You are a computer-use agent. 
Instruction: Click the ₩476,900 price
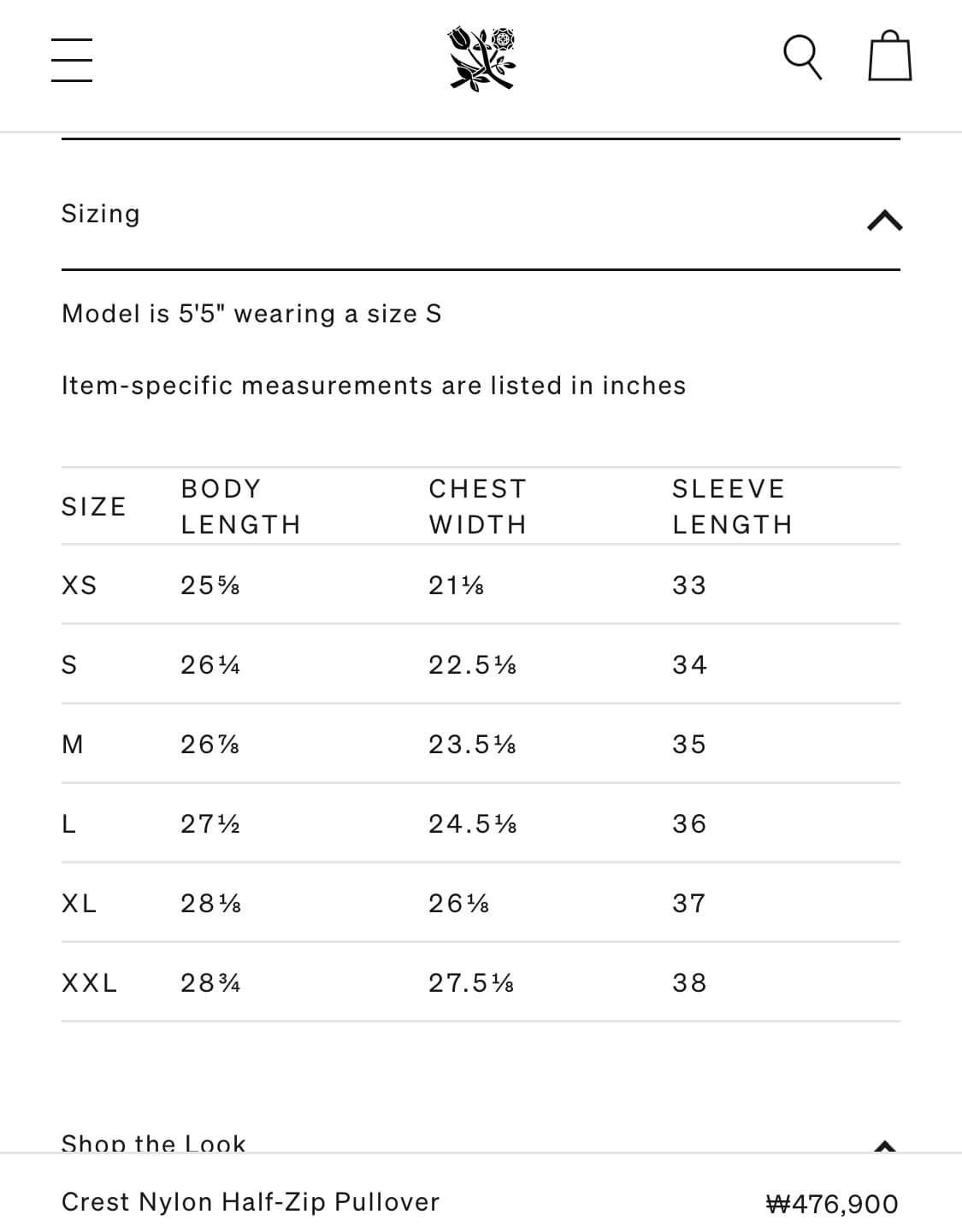point(832,1204)
